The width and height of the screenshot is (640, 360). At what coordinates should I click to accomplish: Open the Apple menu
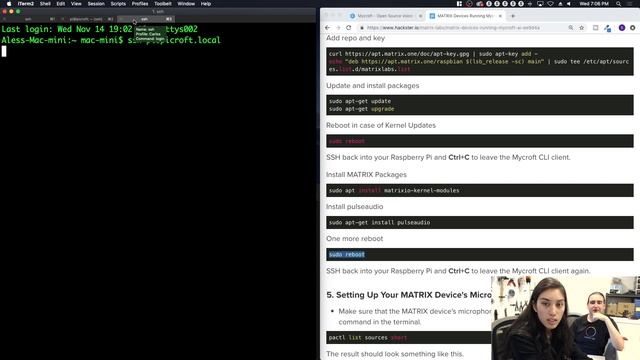[9, 4]
